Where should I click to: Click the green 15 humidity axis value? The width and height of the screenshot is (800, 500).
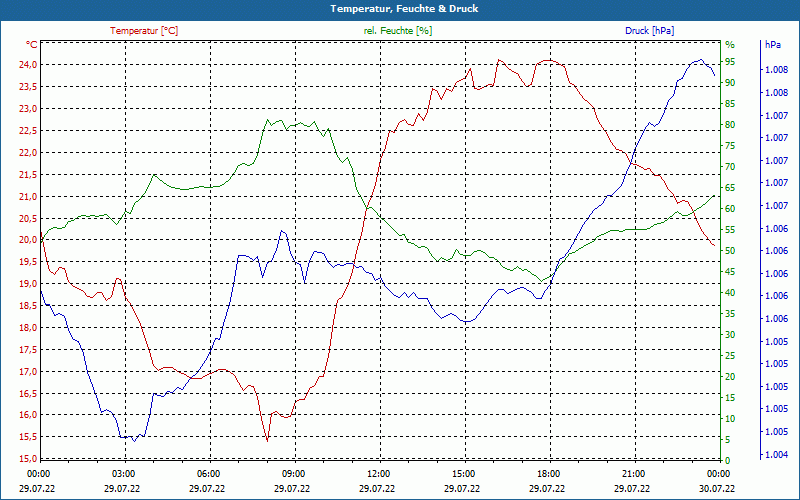[730, 397]
